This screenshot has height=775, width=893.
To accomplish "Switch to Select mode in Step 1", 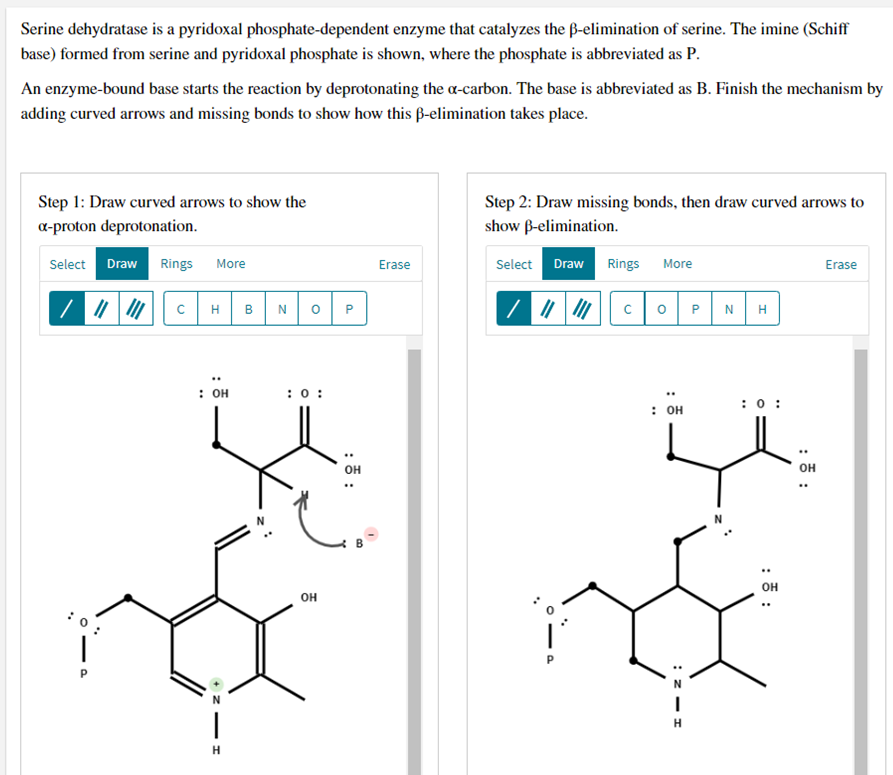I will [x=66, y=263].
